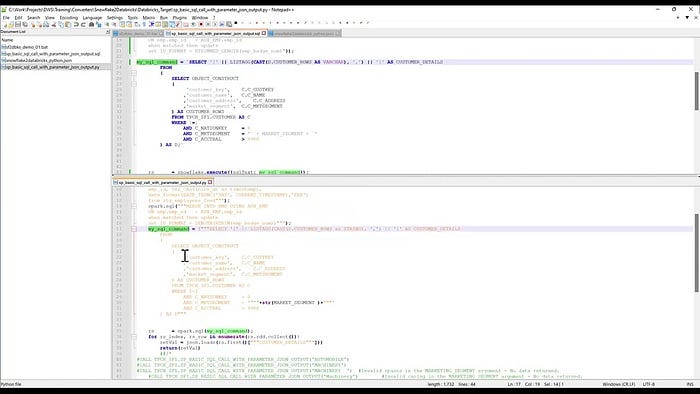Image resolution: width=700 pixels, height=394 pixels.
Task: Click upper pane vertical scrollbar thumb
Action: pos(696,91)
